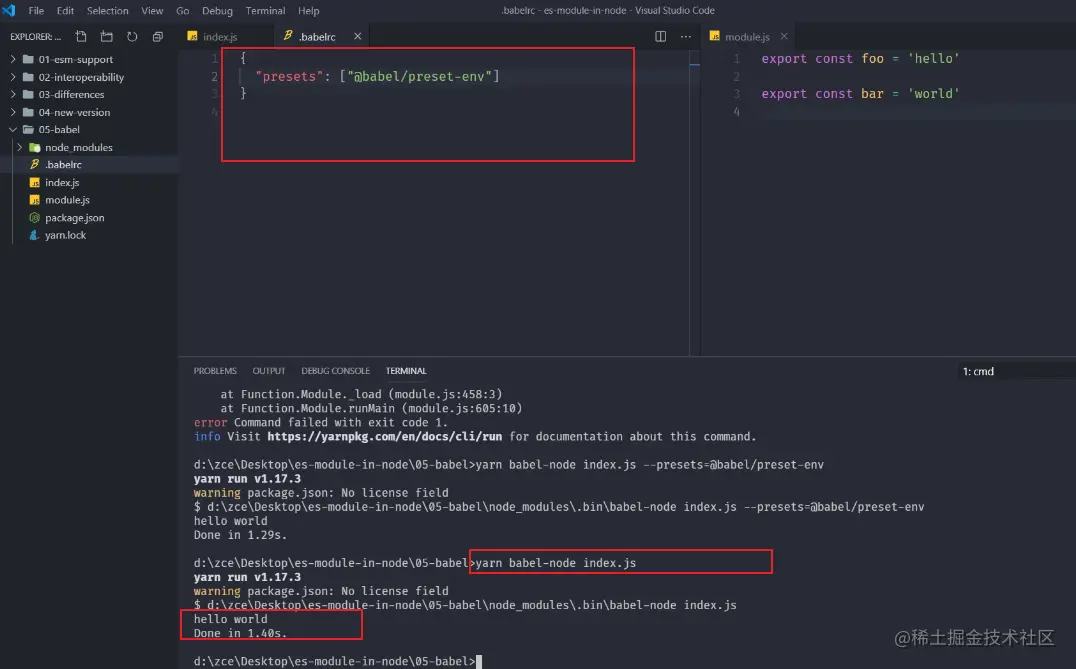The width and height of the screenshot is (1076, 669).
Task: Collapse the 05-babel folder
Action: coord(12,129)
